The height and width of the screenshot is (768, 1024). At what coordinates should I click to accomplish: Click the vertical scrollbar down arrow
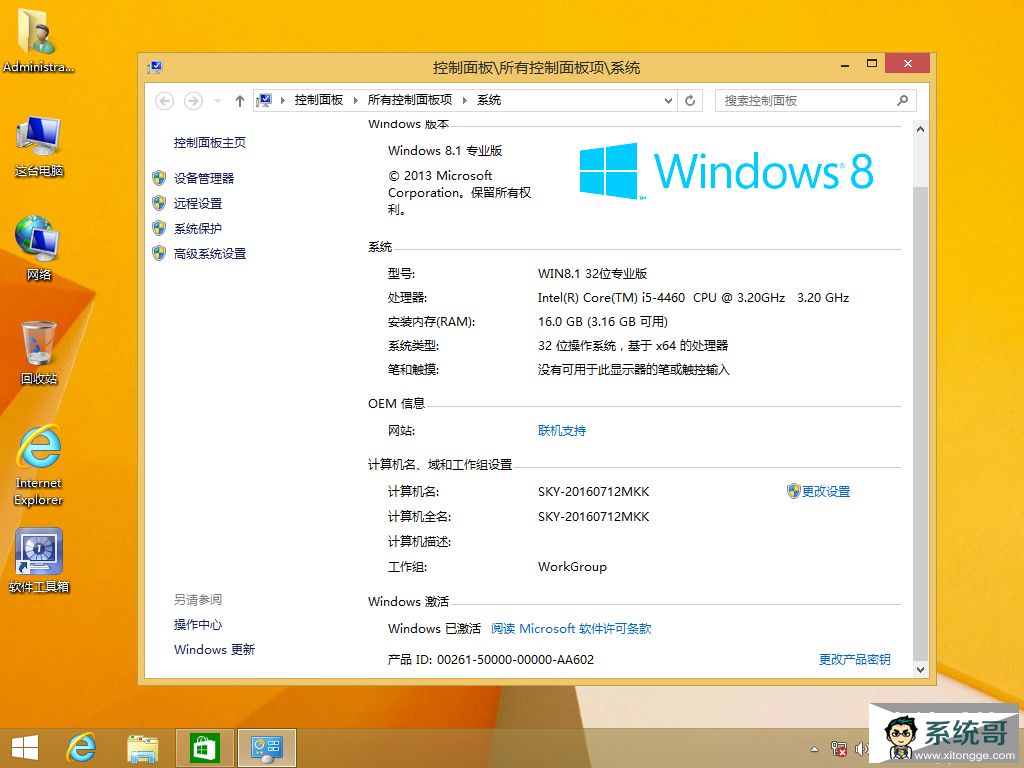click(920, 669)
